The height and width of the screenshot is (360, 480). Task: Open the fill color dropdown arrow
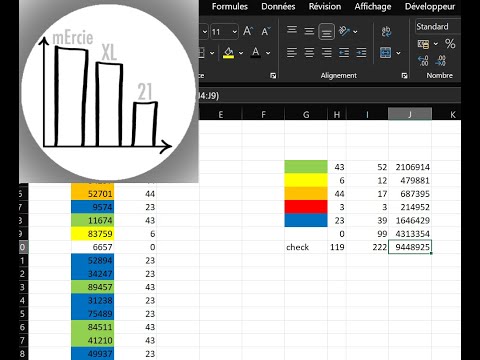pos(241,53)
